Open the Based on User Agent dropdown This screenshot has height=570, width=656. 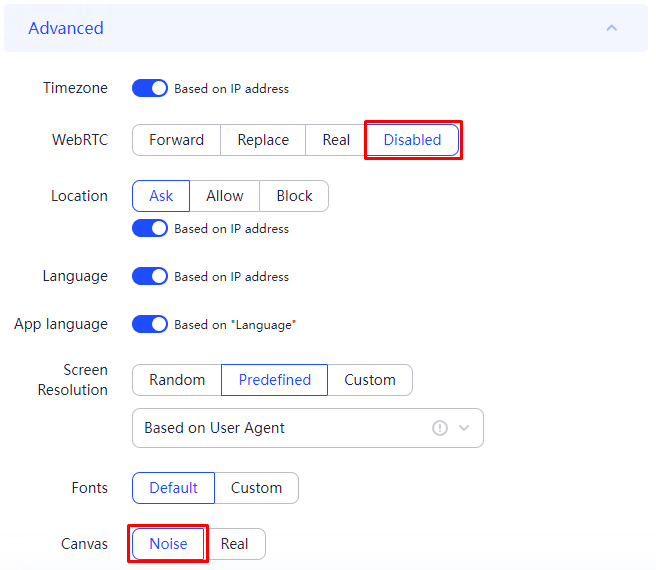(308, 428)
